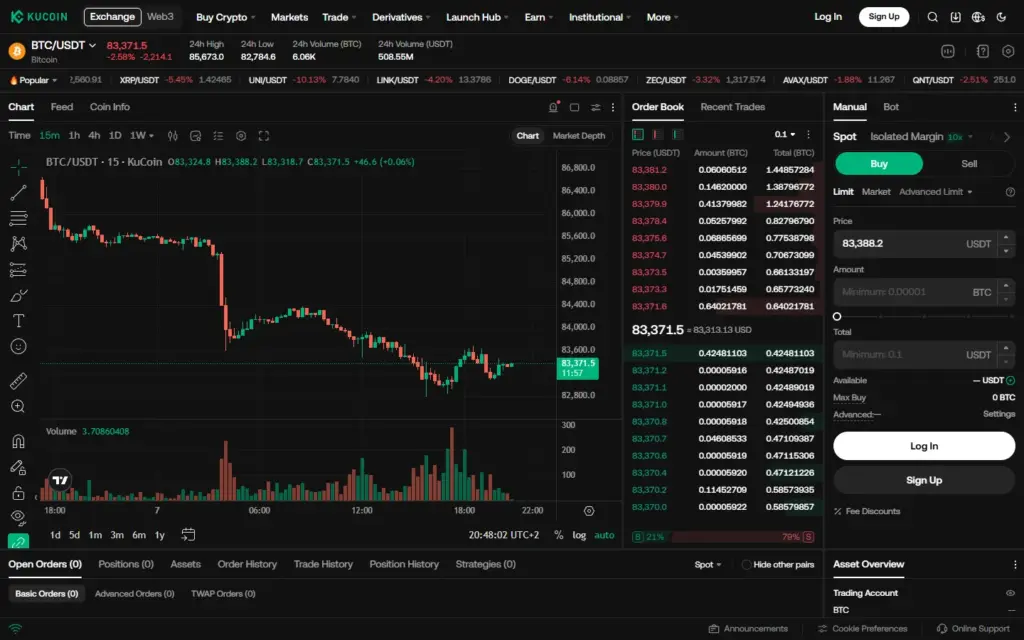Select the 15m timeframe
This screenshot has height=640, width=1024.
pyautogui.click(x=50, y=135)
